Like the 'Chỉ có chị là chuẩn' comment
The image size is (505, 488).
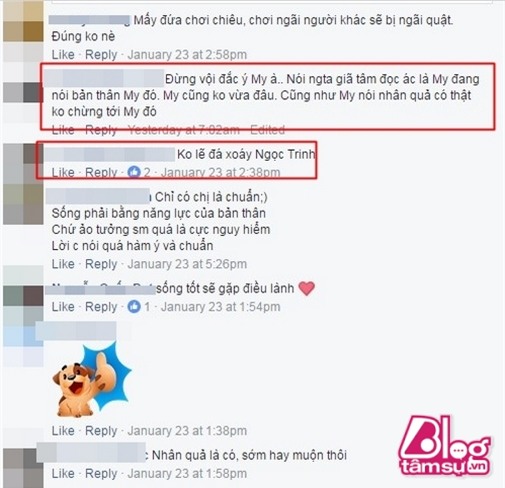pos(63,264)
